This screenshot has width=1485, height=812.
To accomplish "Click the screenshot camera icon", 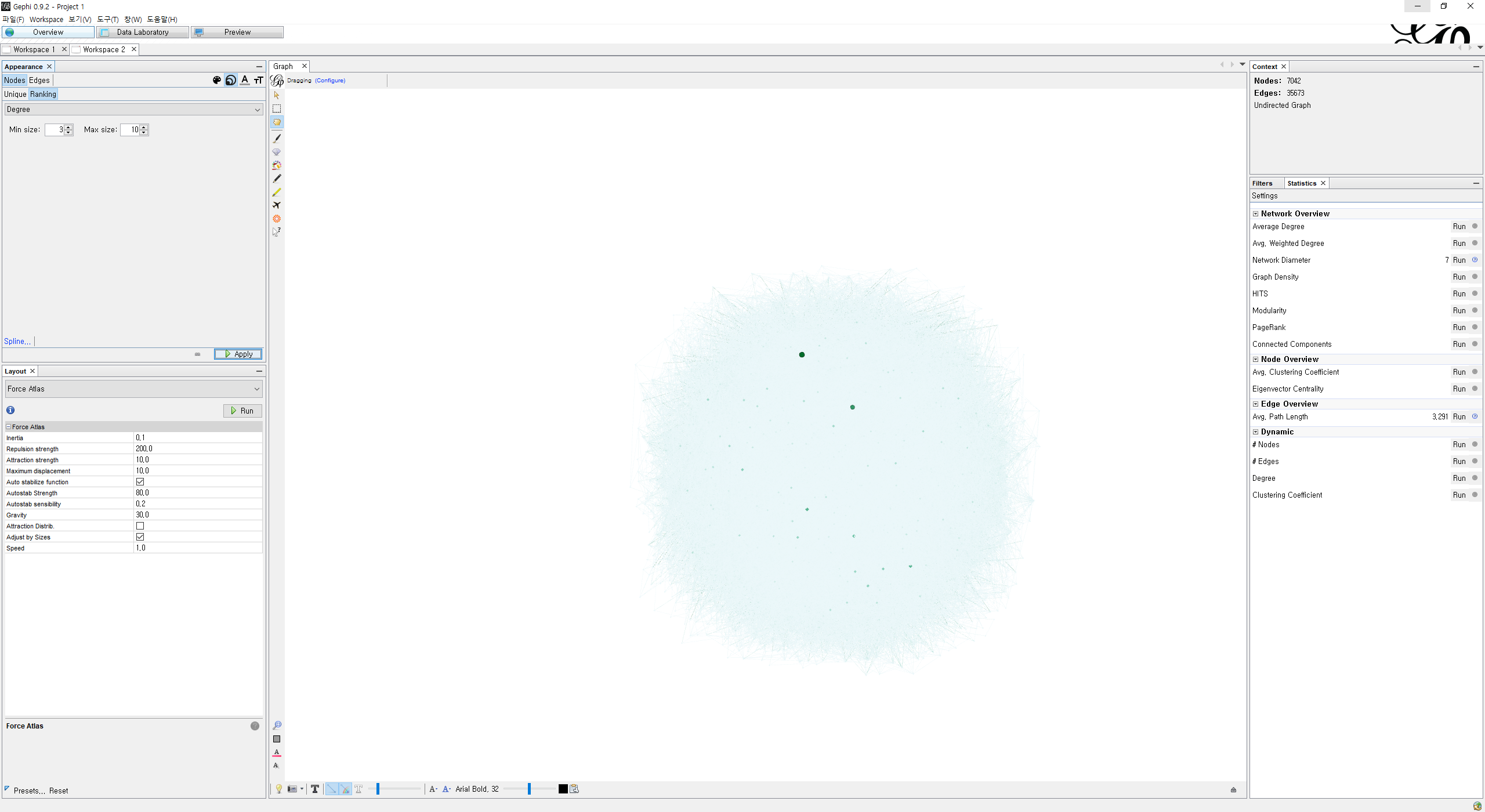I will click(292, 789).
